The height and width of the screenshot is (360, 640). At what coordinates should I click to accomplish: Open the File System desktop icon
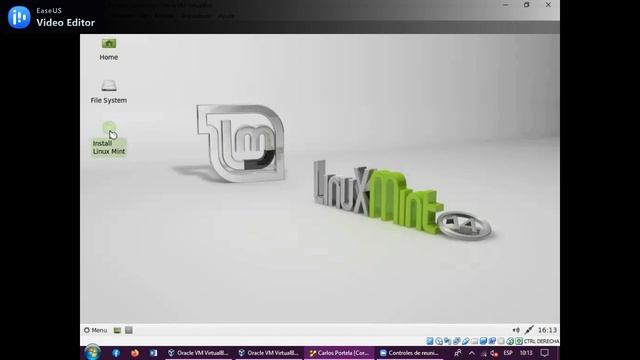coord(109,91)
